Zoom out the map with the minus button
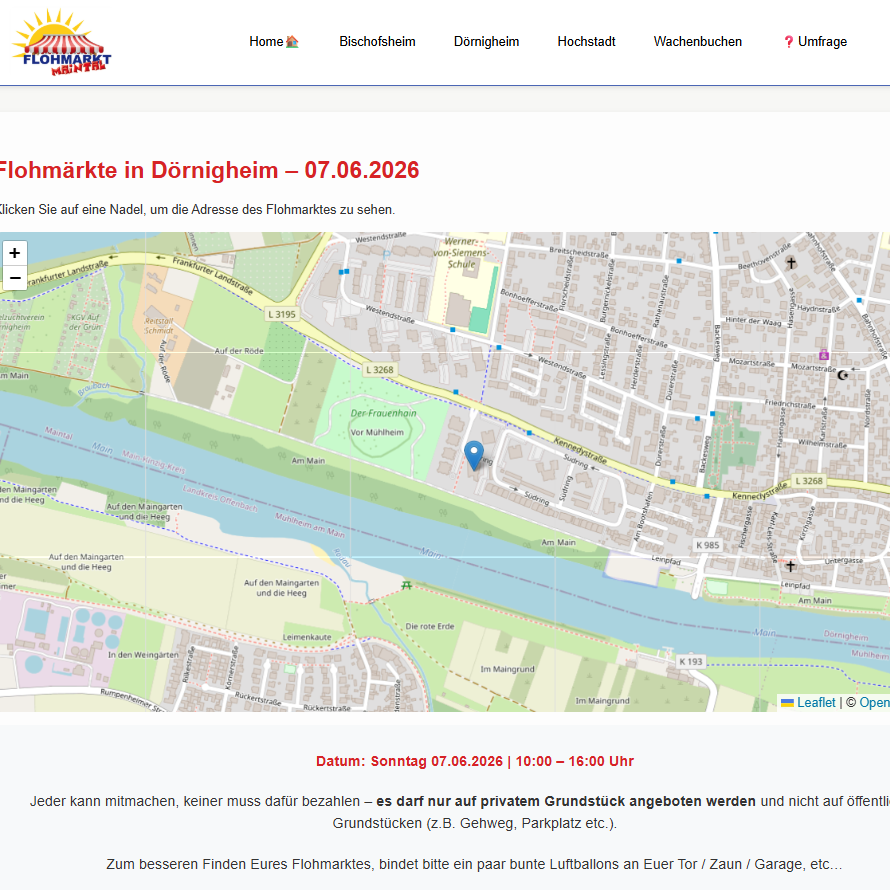890x890 pixels. pyautogui.click(x=15, y=278)
